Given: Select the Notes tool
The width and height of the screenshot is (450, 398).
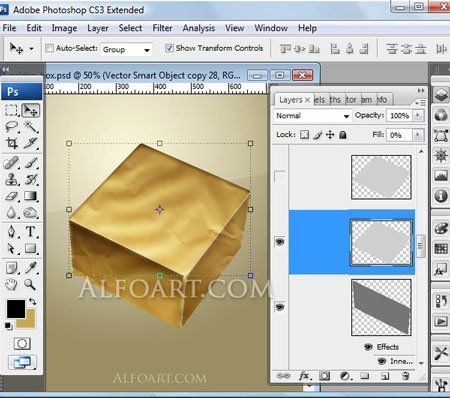Looking at the screenshot, I should [11, 268].
